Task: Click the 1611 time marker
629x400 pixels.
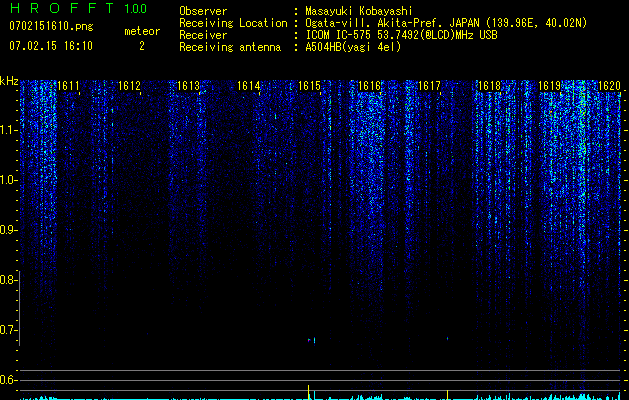Action: pyautogui.click(x=69, y=85)
